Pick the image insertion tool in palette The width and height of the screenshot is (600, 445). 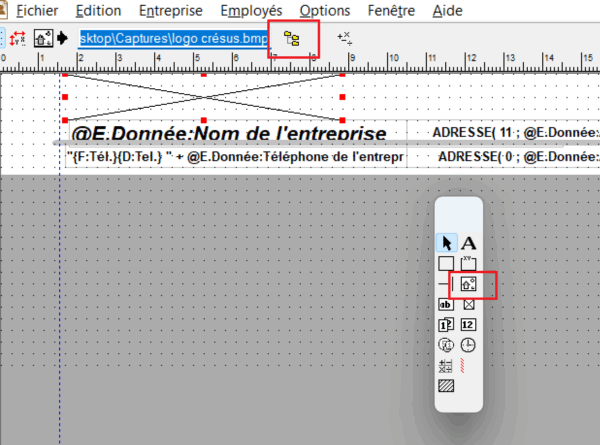click(x=468, y=285)
